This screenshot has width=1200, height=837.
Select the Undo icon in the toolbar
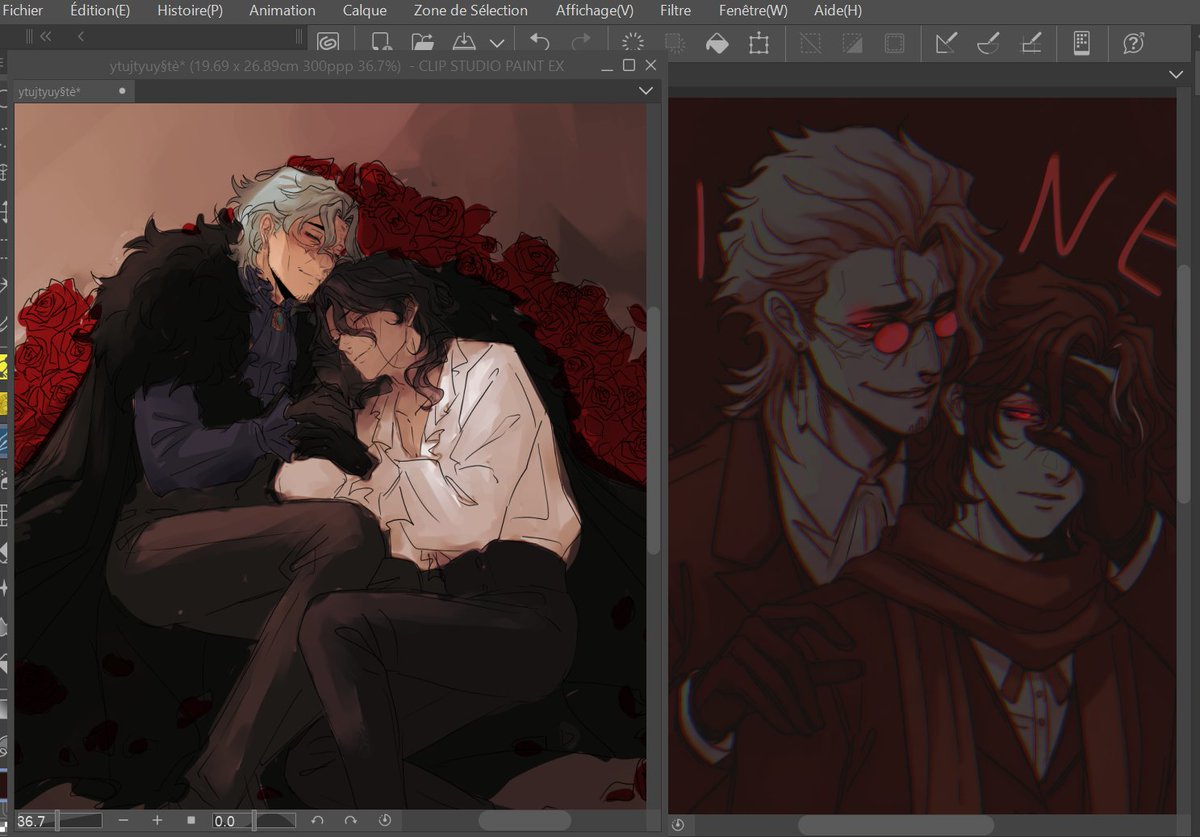pyautogui.click(x=540, y=42)
